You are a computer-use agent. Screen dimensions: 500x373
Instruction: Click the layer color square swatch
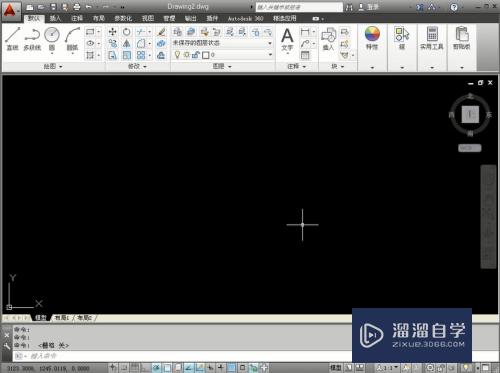click(x=206, y=55)
